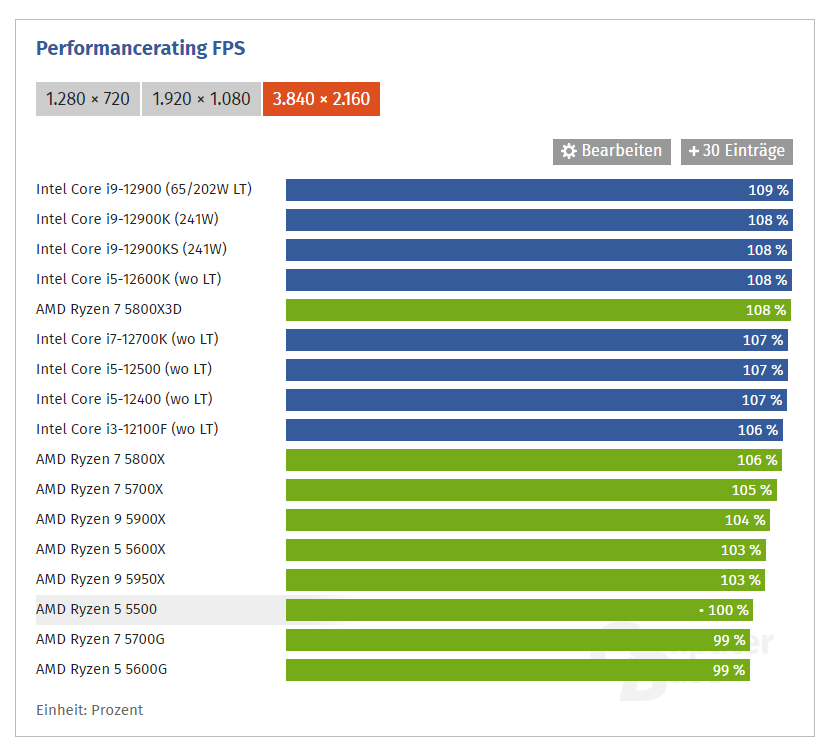Click the 106 % bar of Core i3-12100F
840x755 pixels.
(x=534, y=430)
